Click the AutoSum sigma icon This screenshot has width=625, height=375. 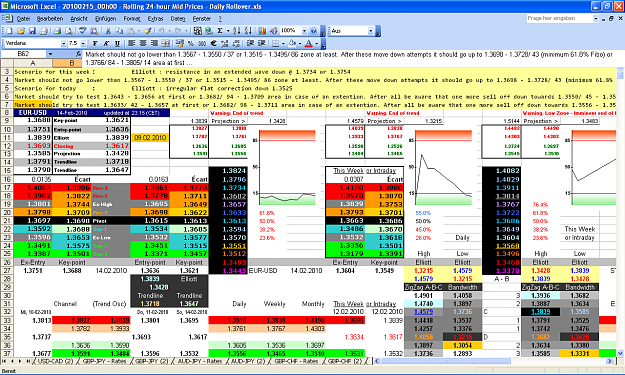tap(220, 31)
